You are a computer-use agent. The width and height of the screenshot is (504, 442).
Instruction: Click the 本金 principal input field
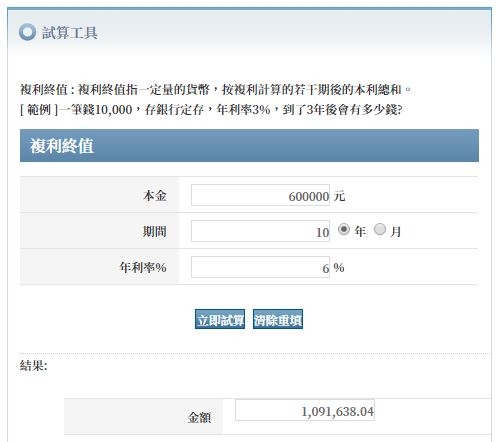260,195
